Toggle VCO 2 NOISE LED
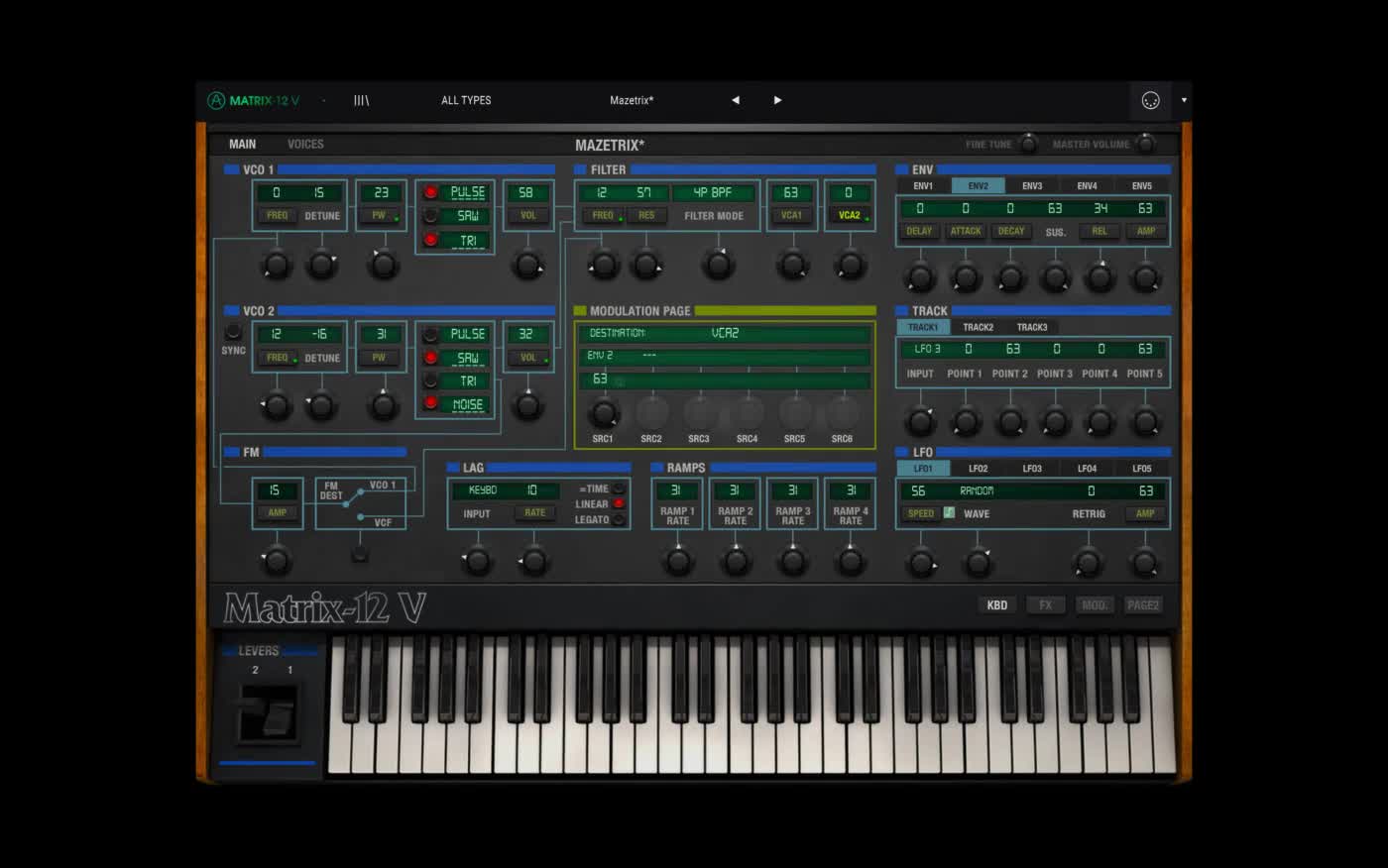 coord(431,403)
